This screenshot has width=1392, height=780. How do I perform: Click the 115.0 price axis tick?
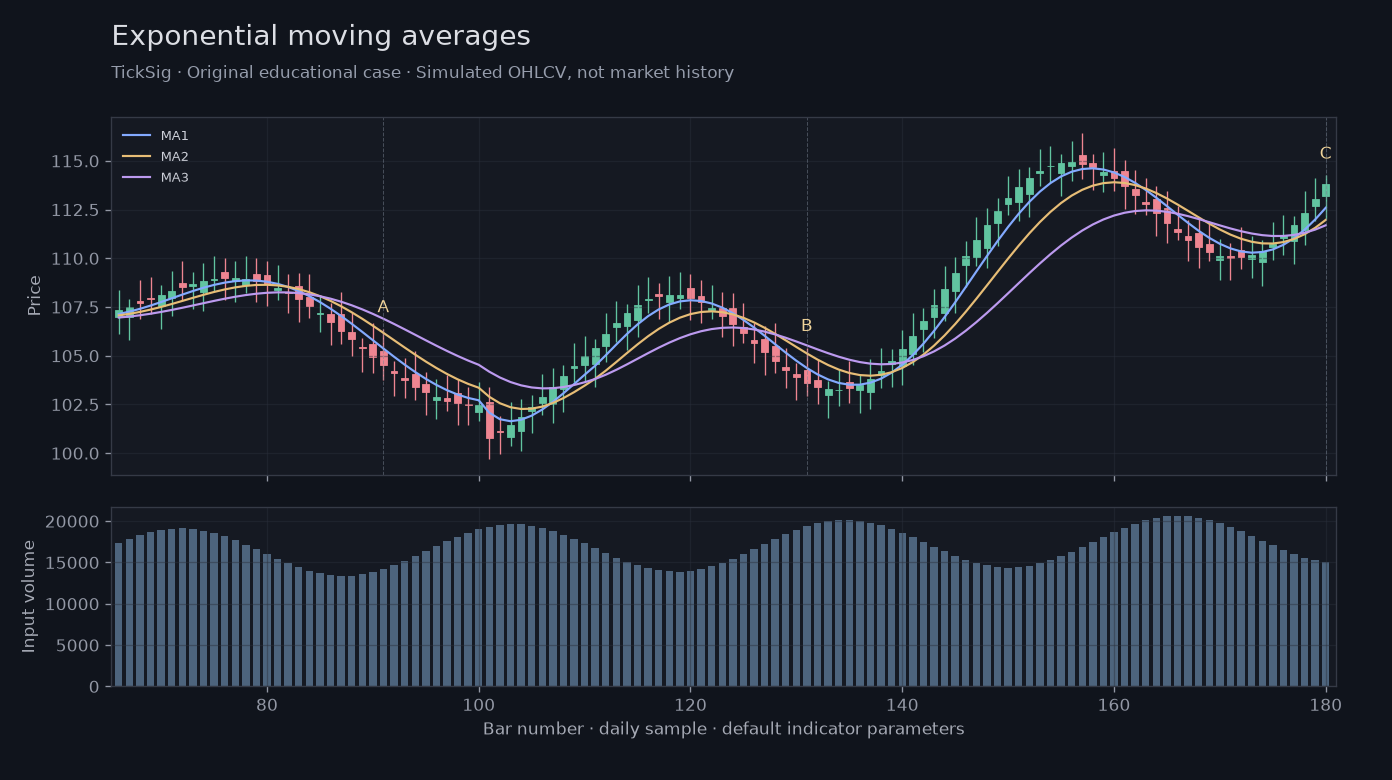[76, 161]
